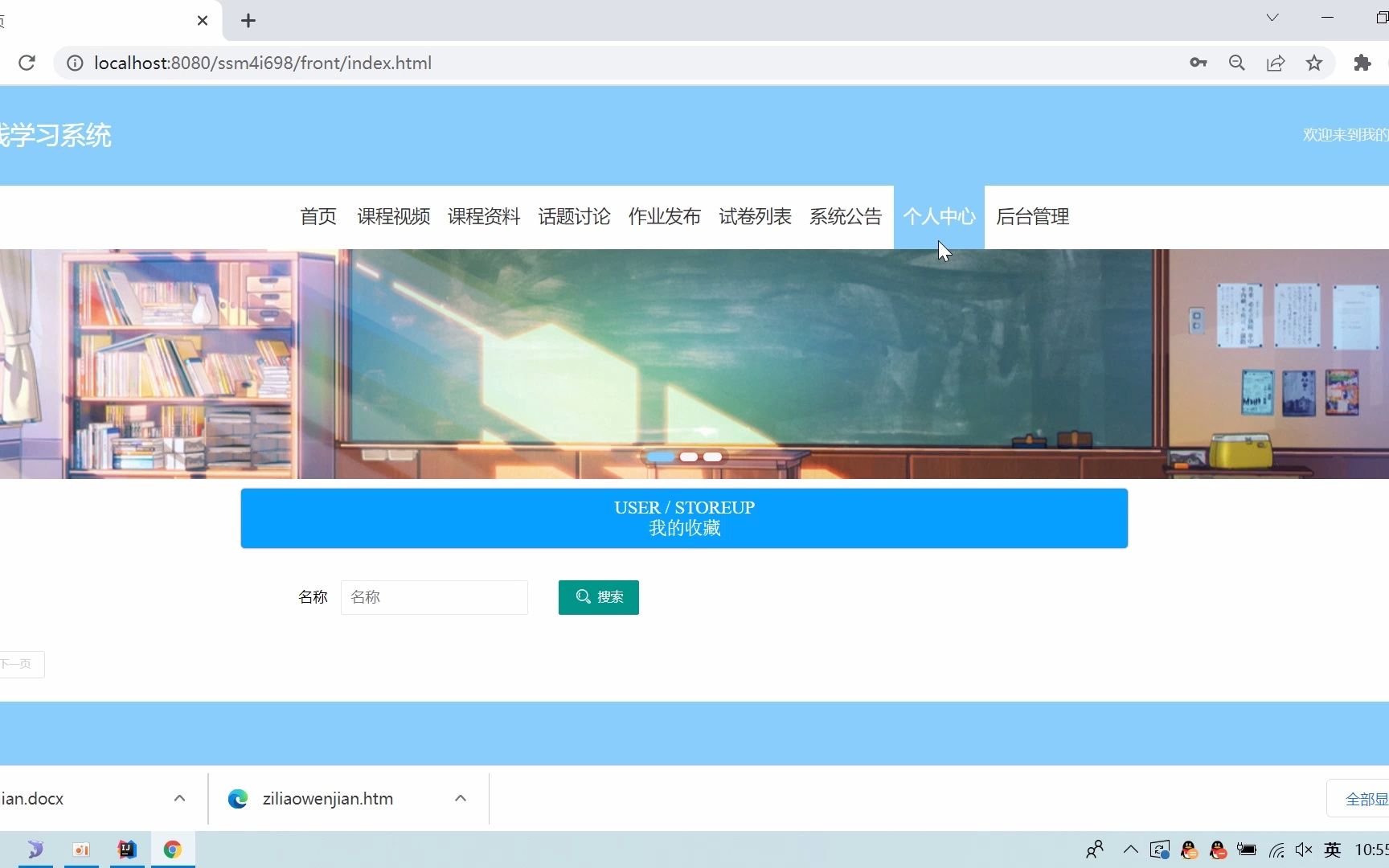Open 作业发布 nav item
1389x868 pixels.
665,216
